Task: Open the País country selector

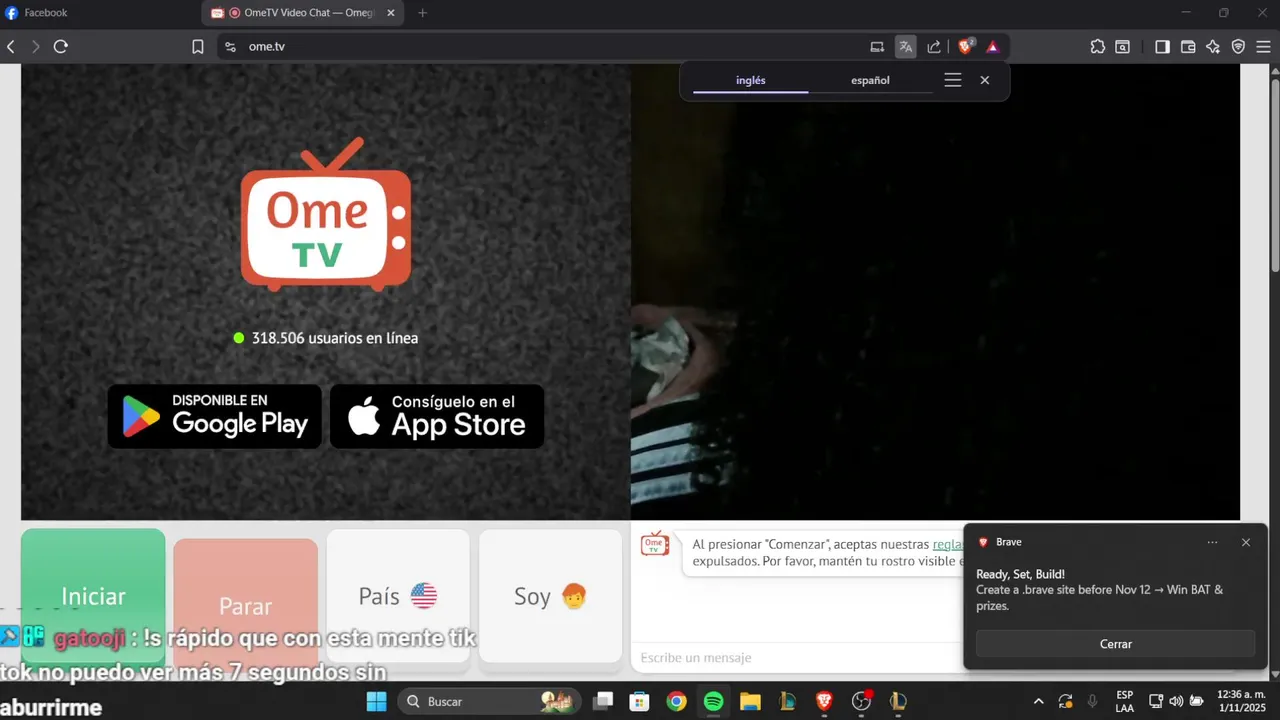Action: click(398, 596)
